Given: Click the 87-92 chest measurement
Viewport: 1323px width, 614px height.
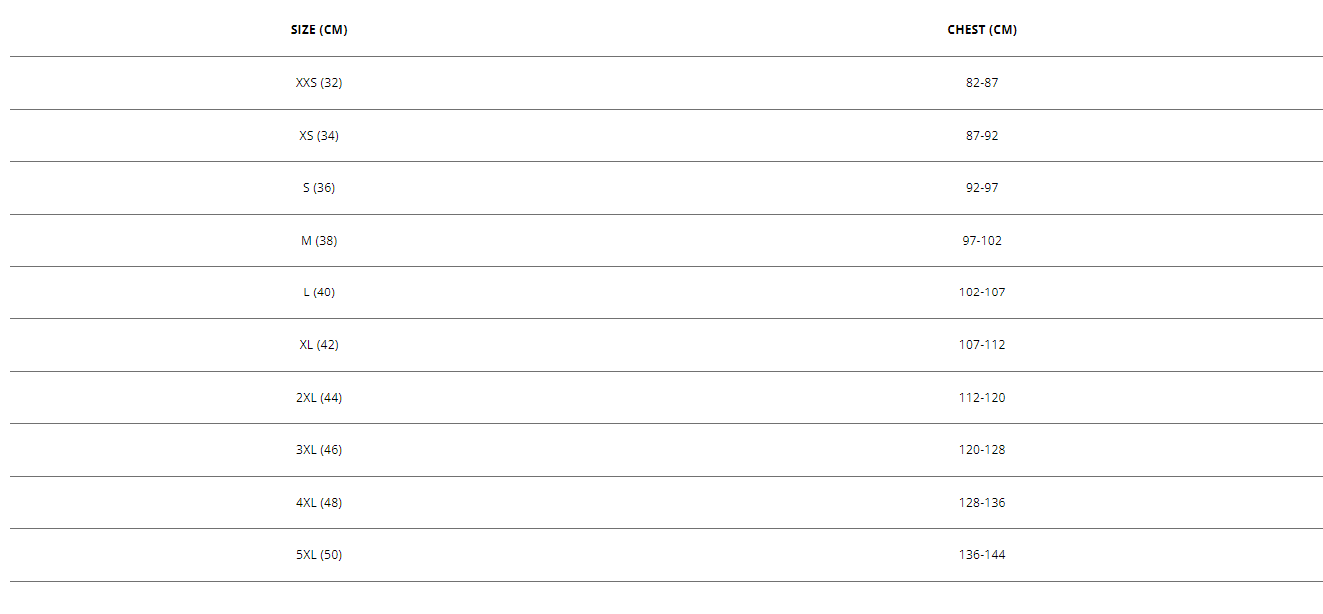Looking at the screenshot, I should (x=982, y=135).
